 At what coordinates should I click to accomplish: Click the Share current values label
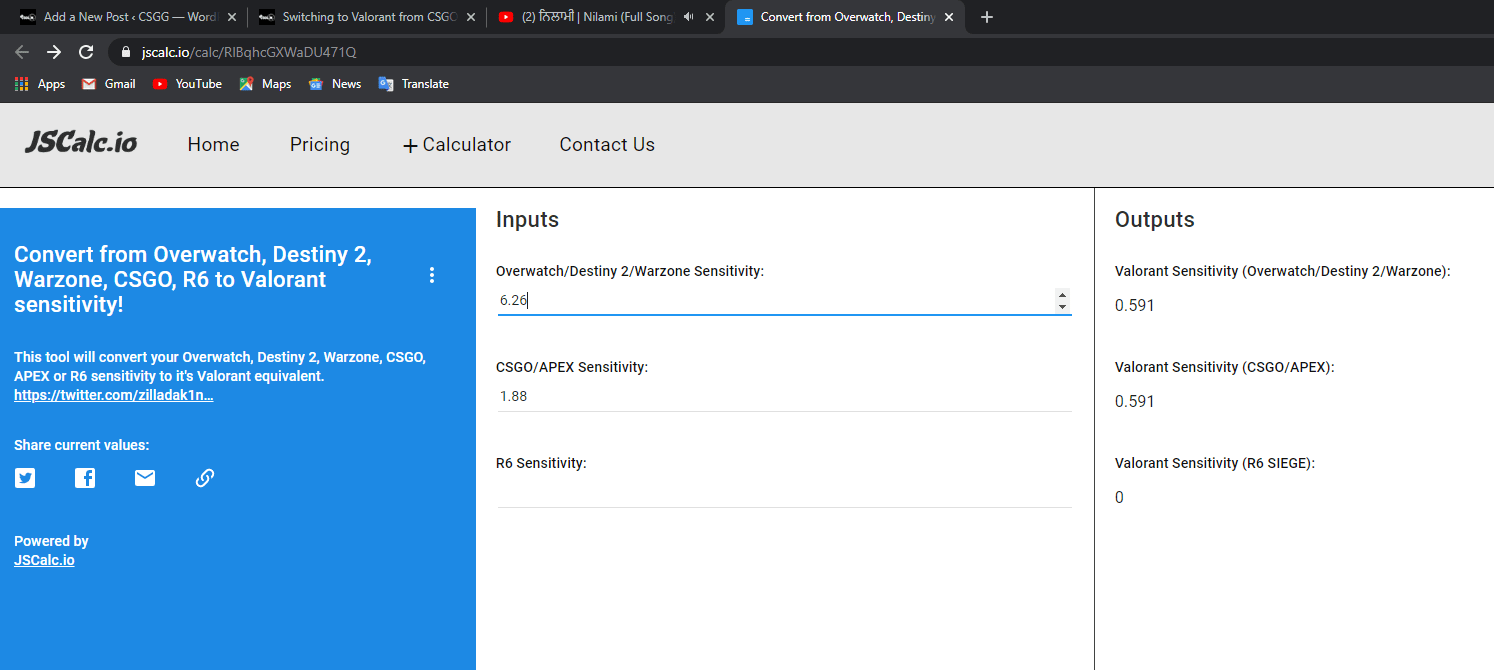pyautogui.click(x=82, y=445)
